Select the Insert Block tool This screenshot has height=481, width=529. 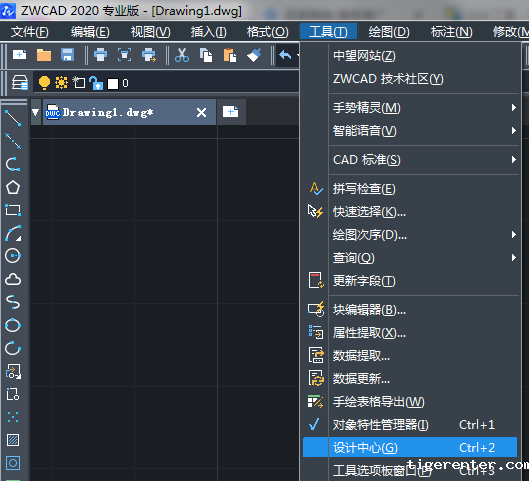tap(13, 371)
